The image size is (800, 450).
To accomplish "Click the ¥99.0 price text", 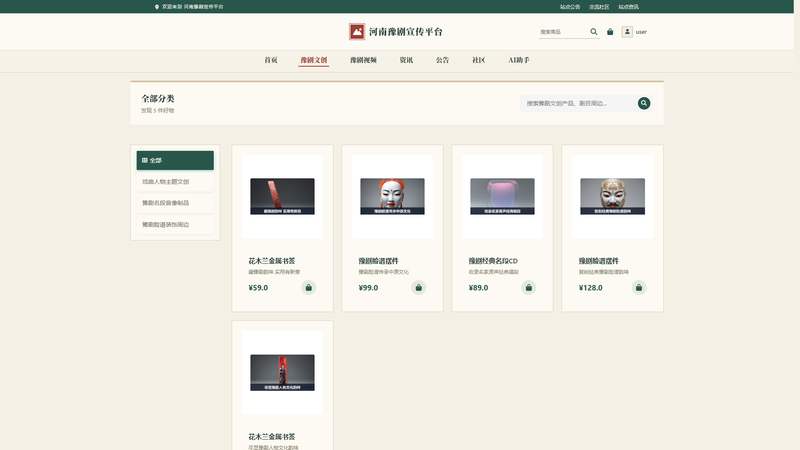I will [x=368, y=288].
